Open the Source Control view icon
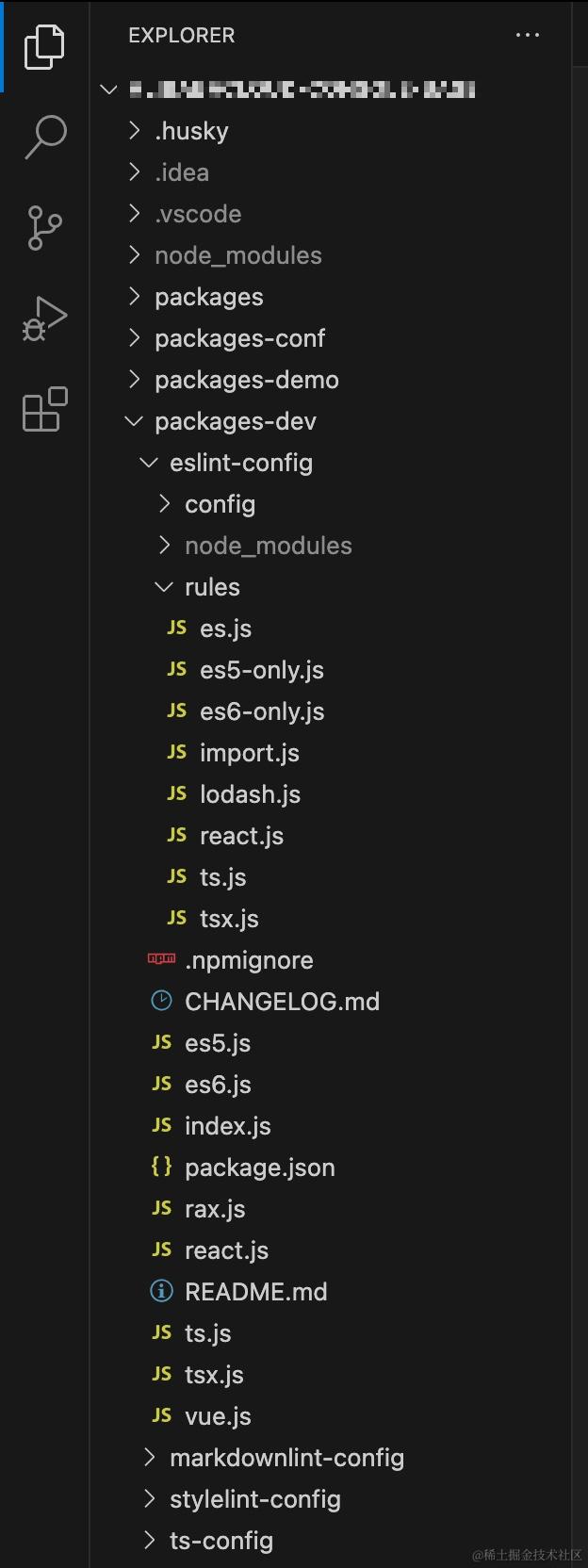Image resolution: width=588 pixels, height=1568 pixels. tap(44, 227)
